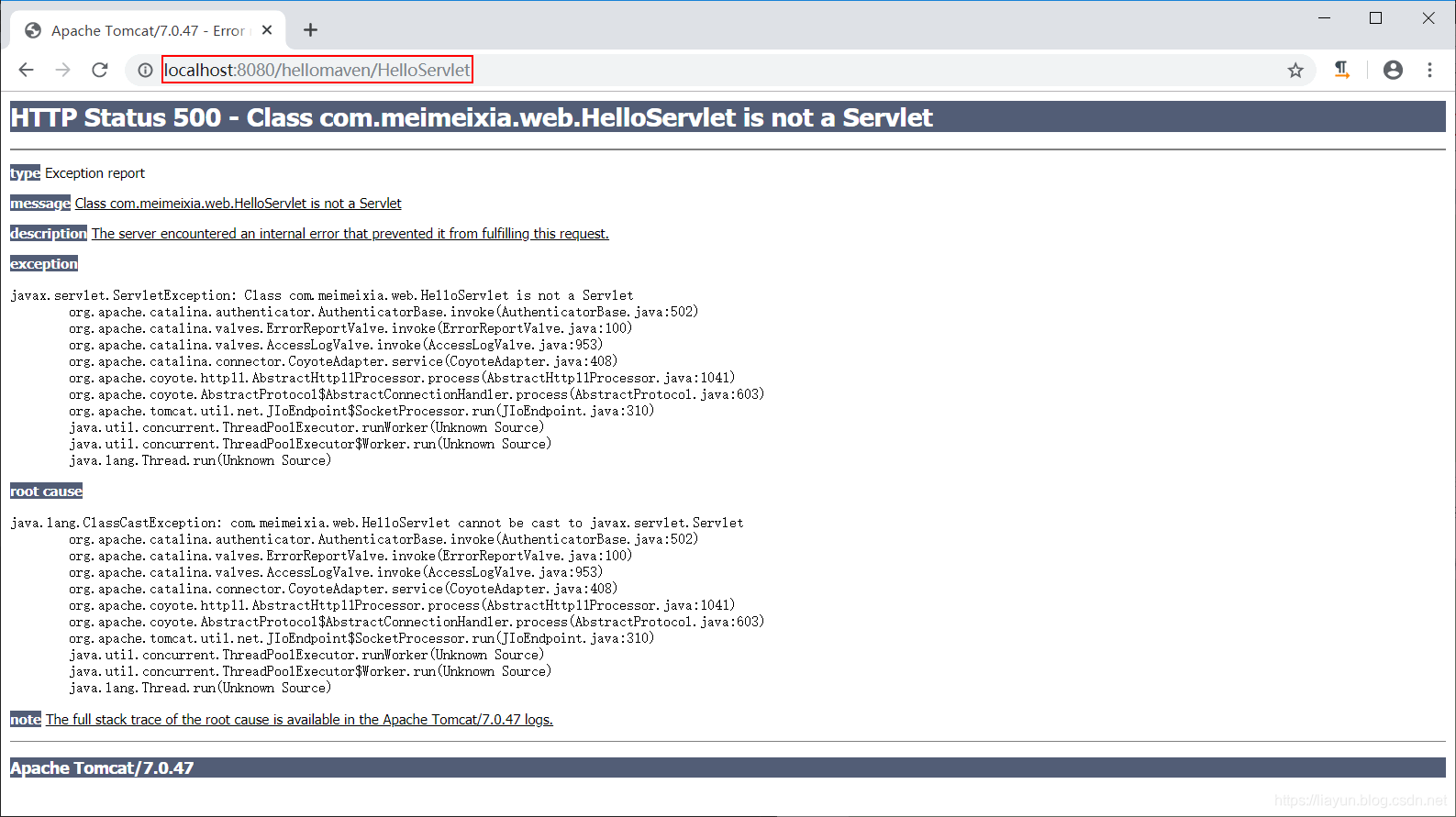Click the globe favicon on the tab
This screenshot has width=1456, height=817.
pos(33,30)
